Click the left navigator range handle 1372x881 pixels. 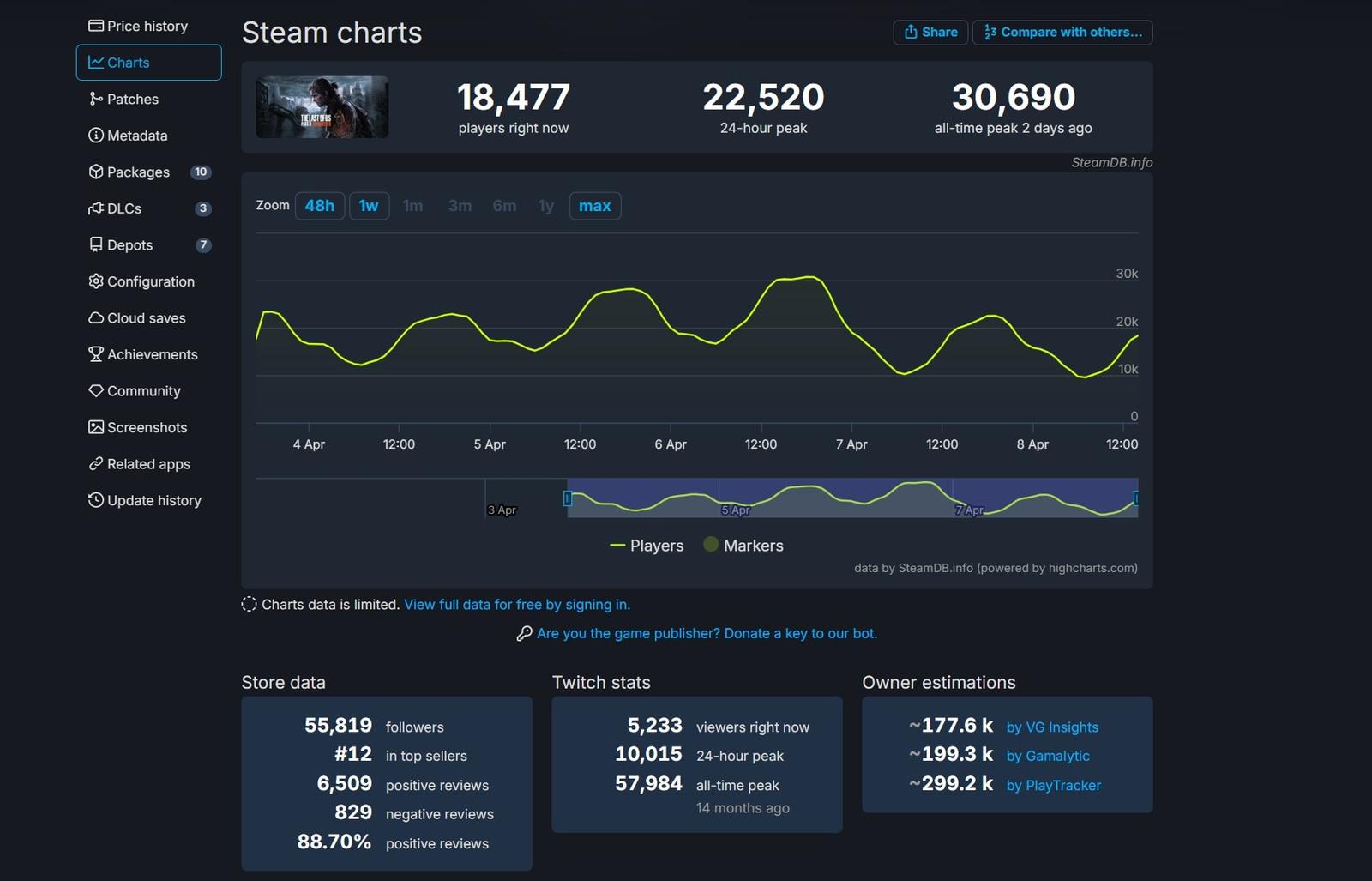tap(567, 498)
